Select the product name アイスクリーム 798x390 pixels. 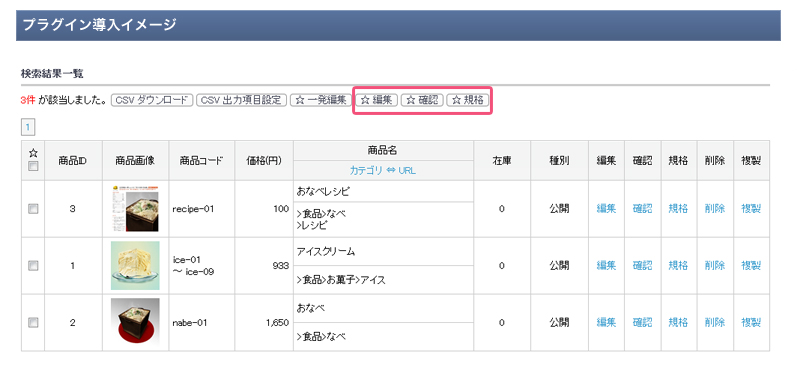pyautogui.click(x=326, y=252)
